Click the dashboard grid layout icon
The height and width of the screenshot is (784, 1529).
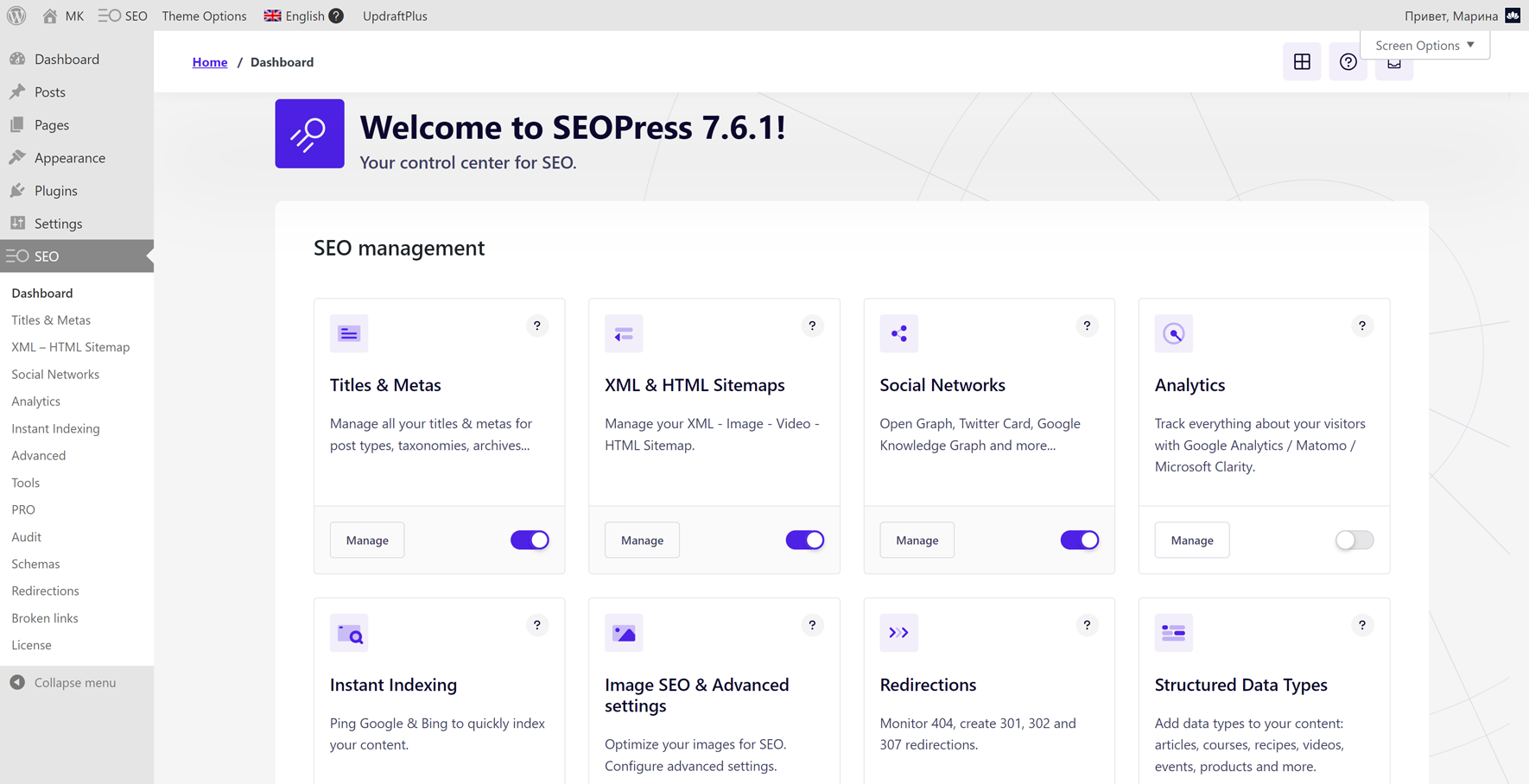(x=1302, y=62)
